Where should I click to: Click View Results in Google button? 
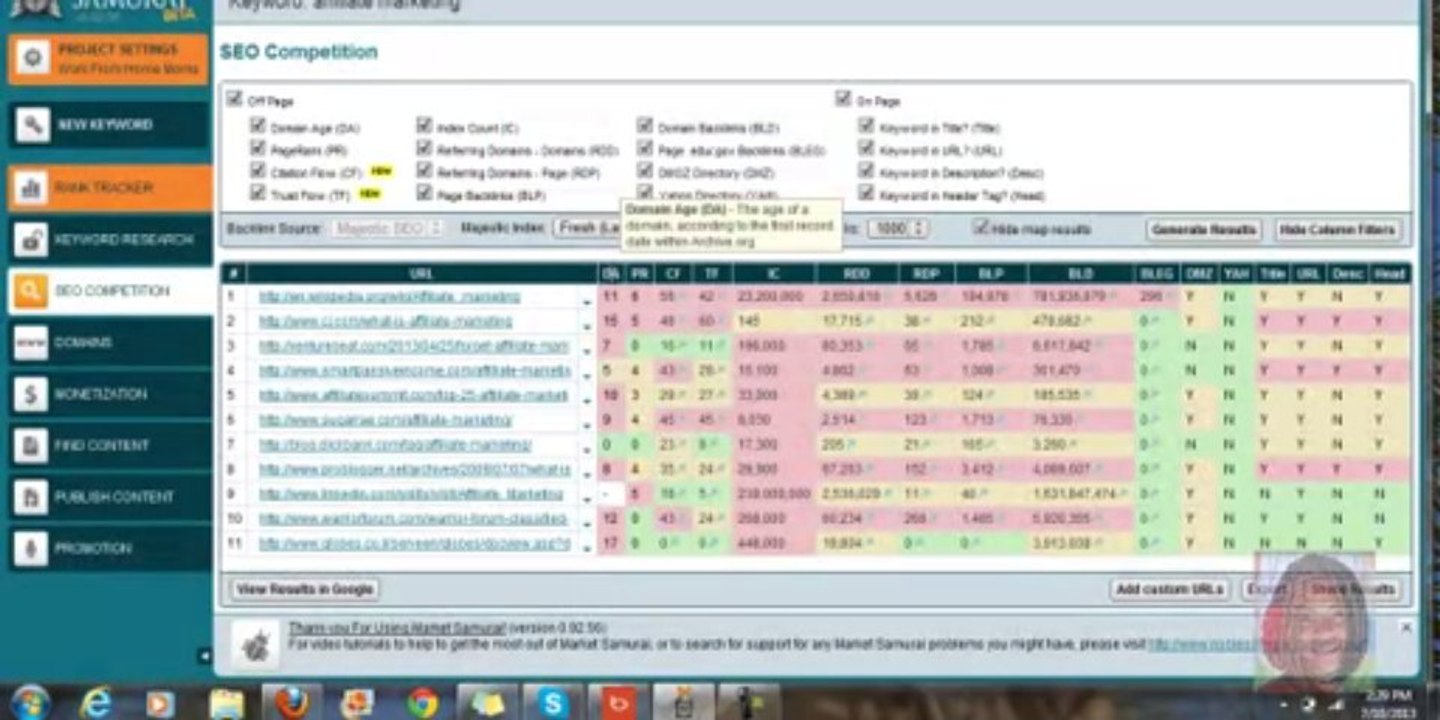tap(304, 589)
